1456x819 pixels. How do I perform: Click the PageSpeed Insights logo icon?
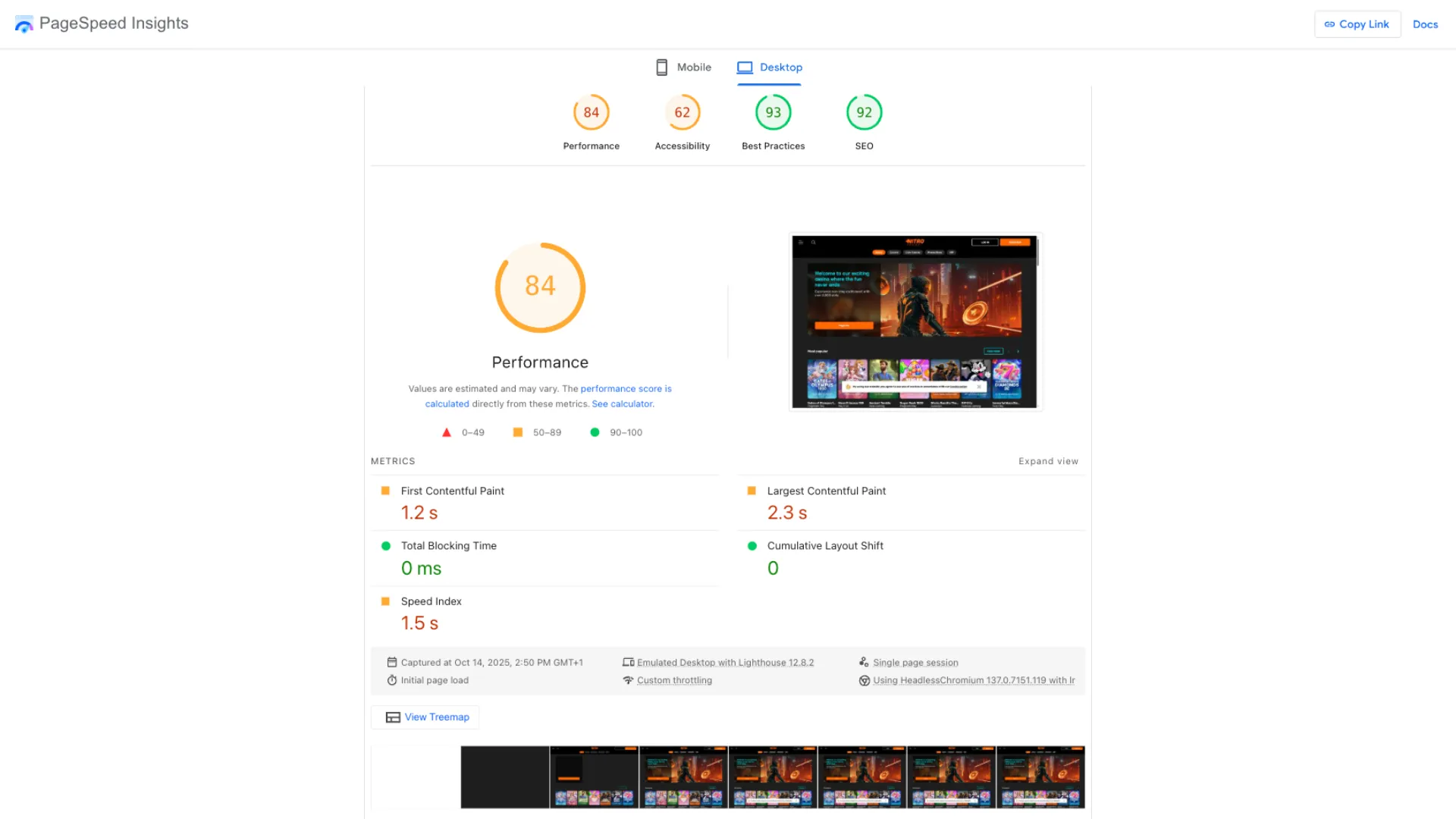(x=24, y=24)
